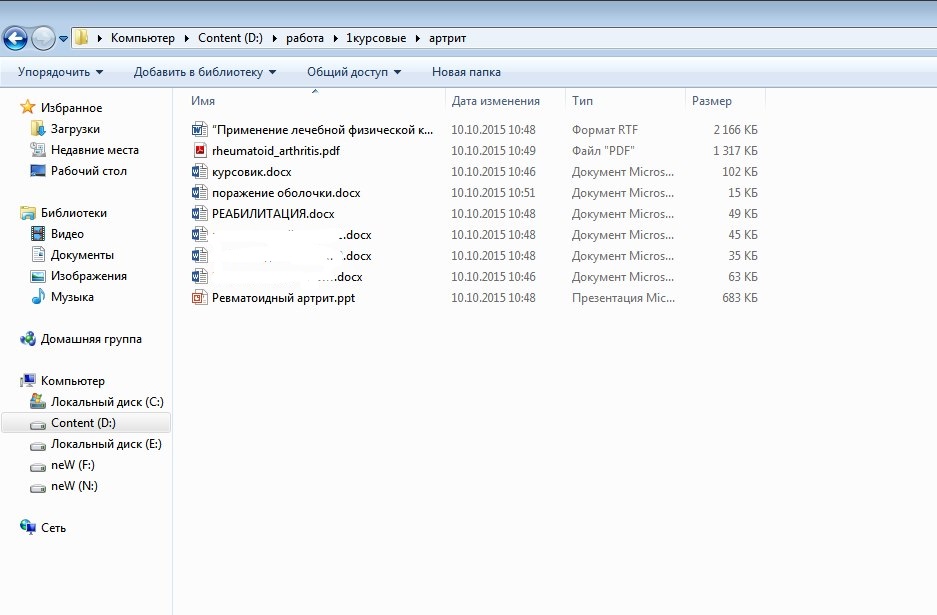Image resolution: width=937 pixels, height=615 pixels.
Task: Click the Недавние места icon
Action: coord(38,149)
